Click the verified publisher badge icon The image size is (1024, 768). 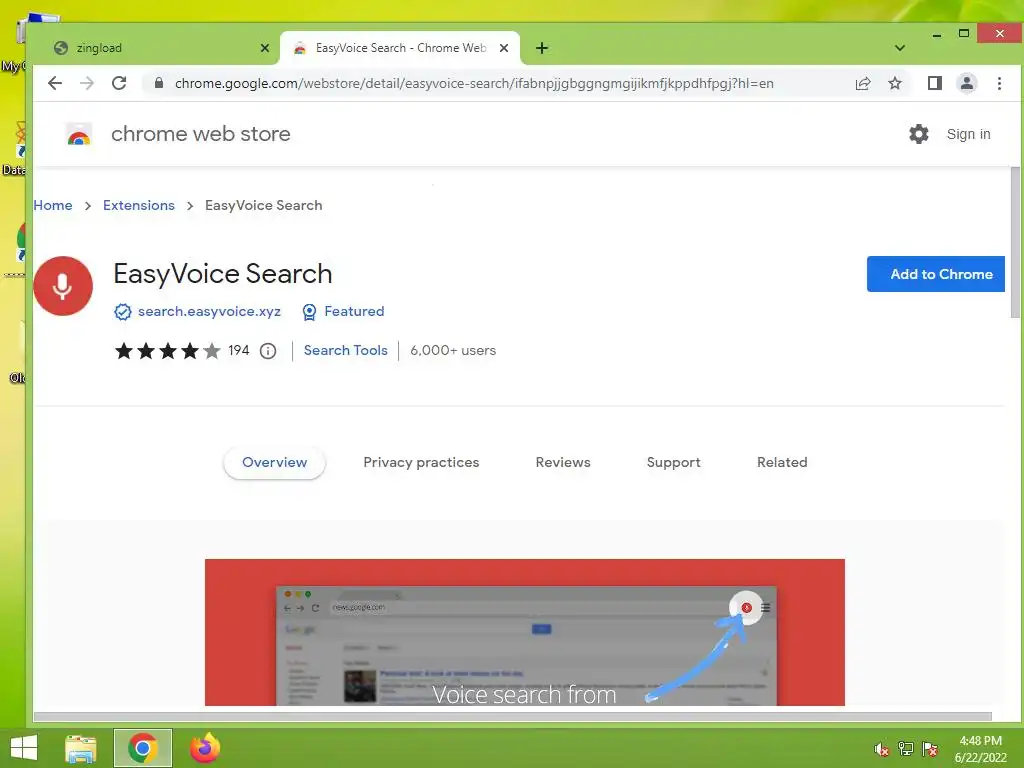click(122, 312)
